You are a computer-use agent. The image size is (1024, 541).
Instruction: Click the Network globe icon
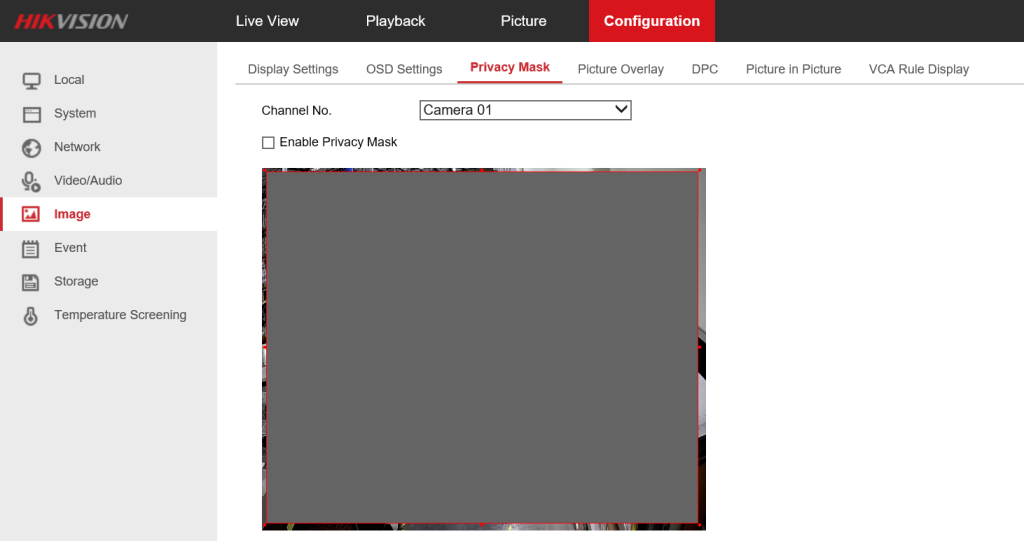(31, 148)
